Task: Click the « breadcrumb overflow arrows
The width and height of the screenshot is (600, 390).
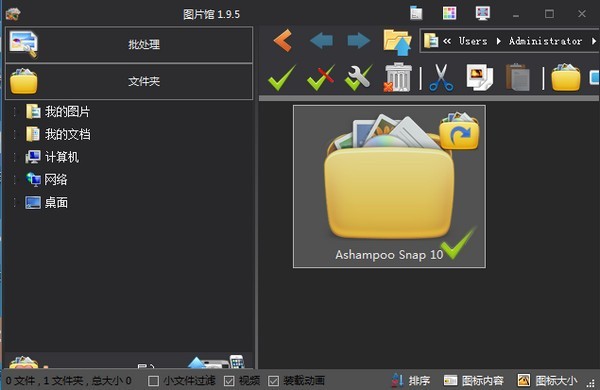Action: pos(447,41)
